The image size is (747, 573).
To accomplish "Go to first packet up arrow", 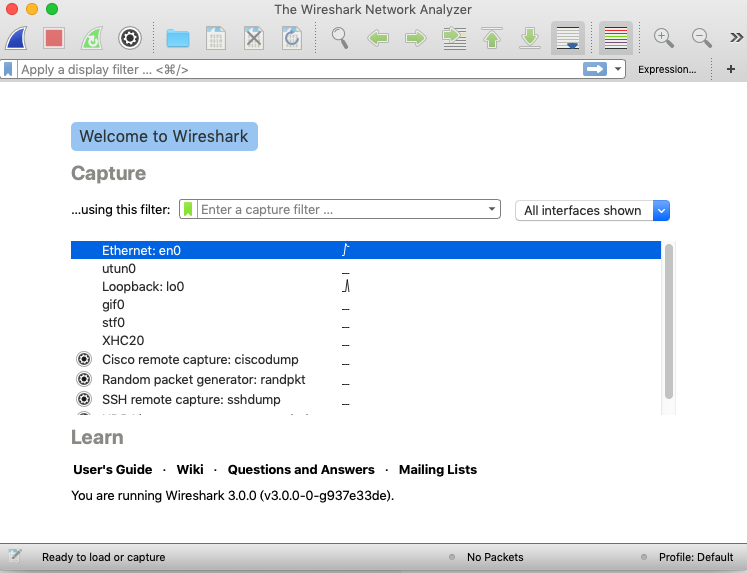I will pyautogui.click(x=492, y=38).
